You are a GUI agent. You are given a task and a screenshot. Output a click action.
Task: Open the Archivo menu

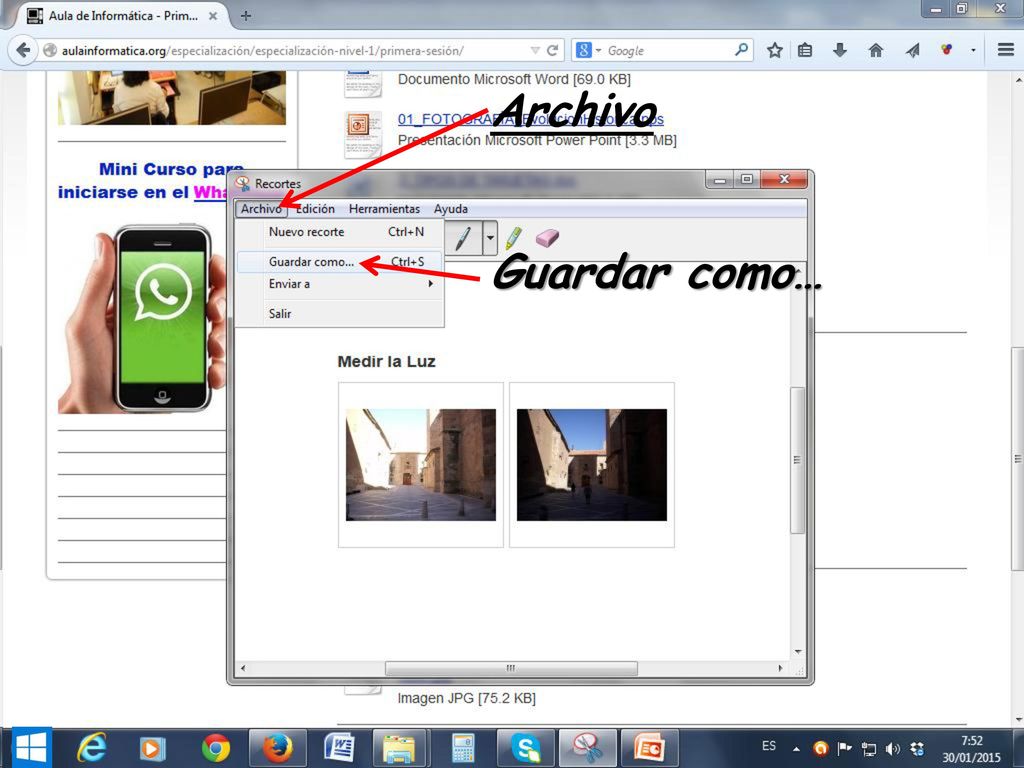coord(261,209)
